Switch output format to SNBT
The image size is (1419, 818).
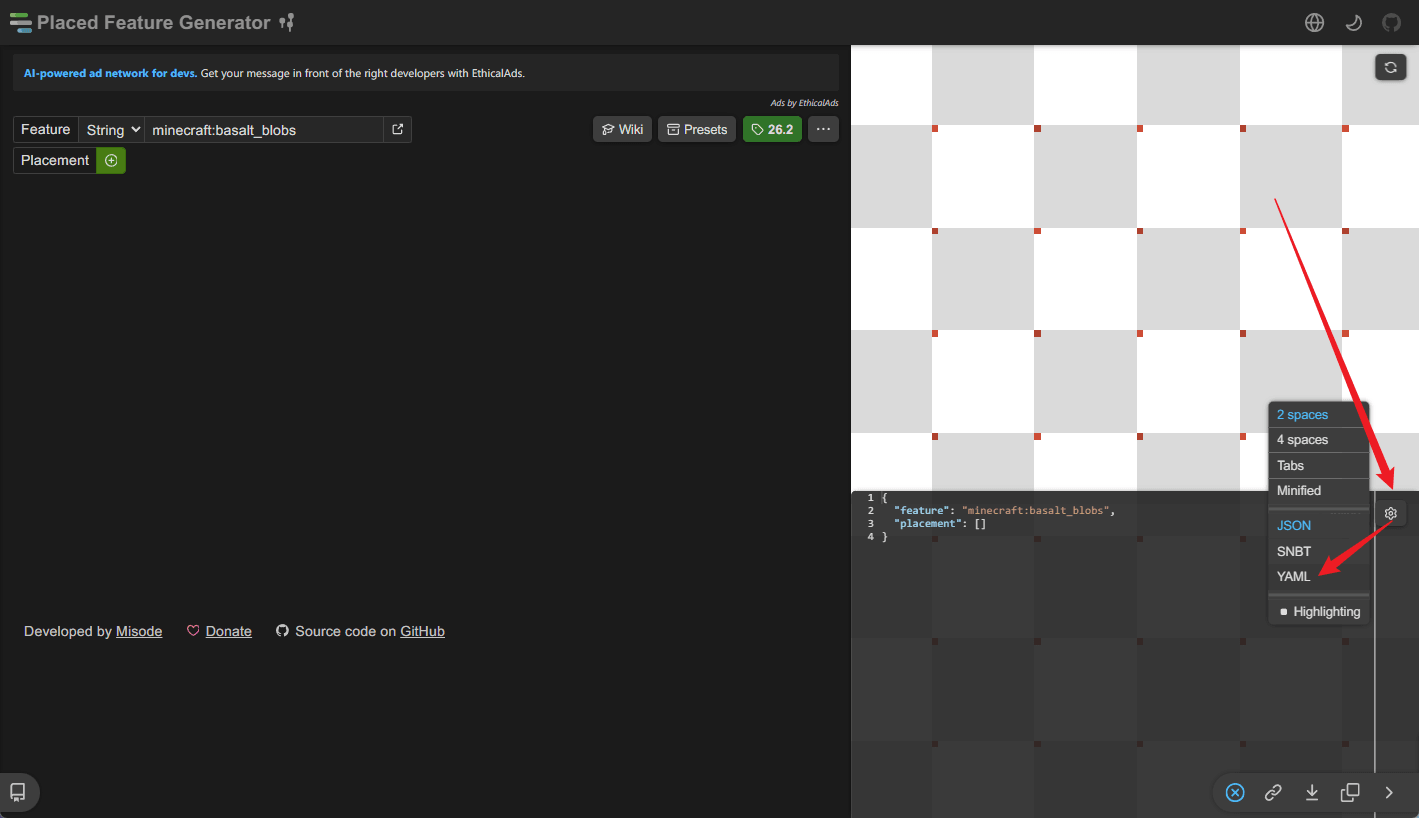(1318, 551)
